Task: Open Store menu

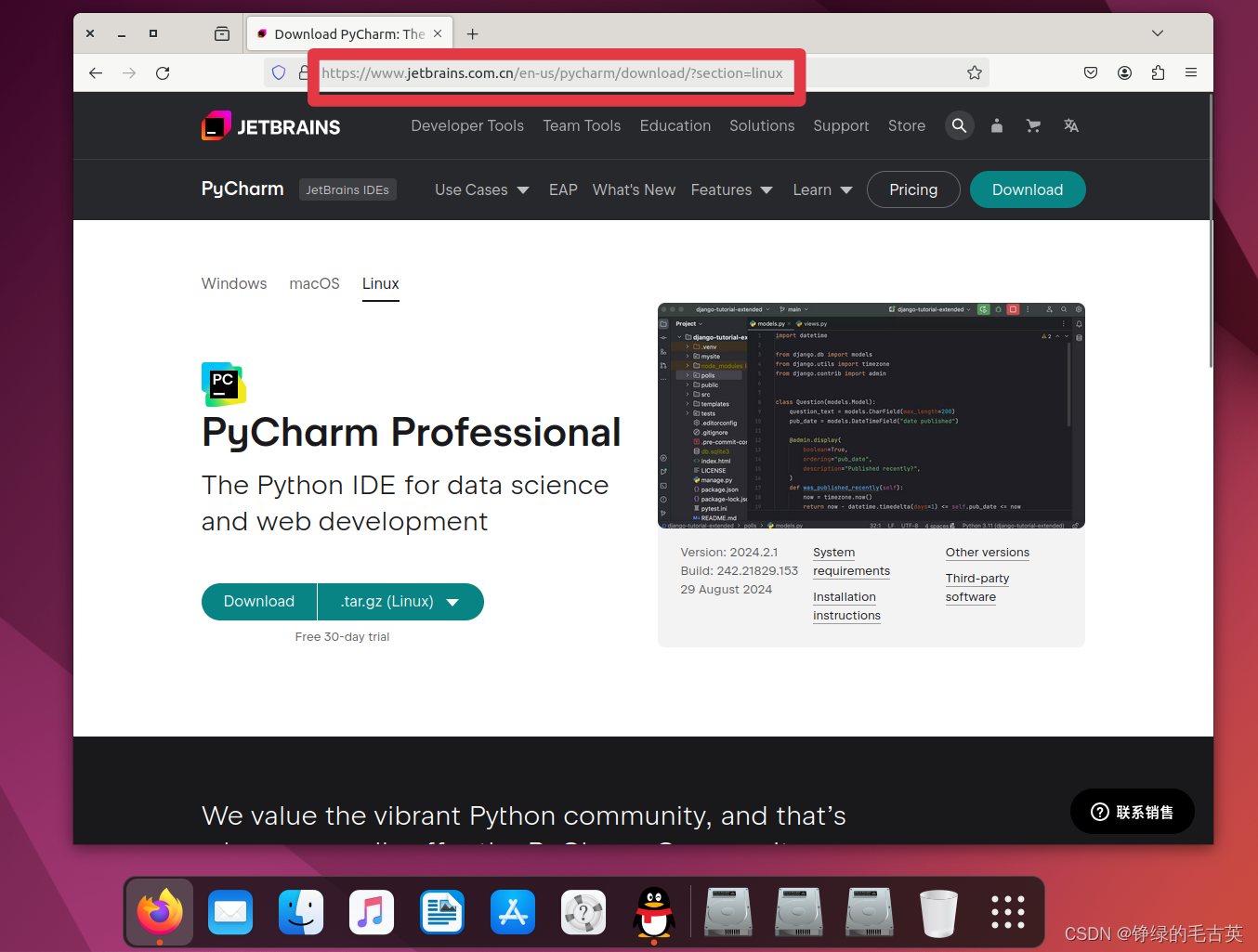Action: [907, 125]
